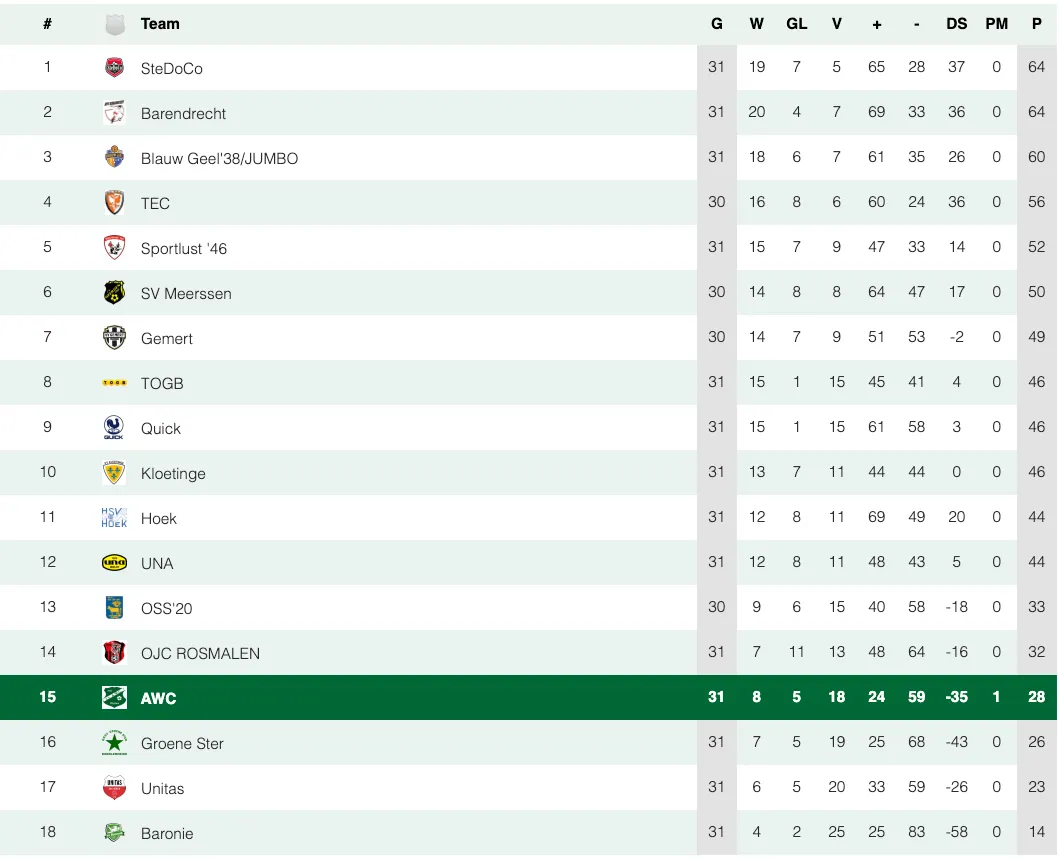Click the SteDoCo club logo
The image size is (1059, 859).
pyautogui.click(x=115, y=68)
